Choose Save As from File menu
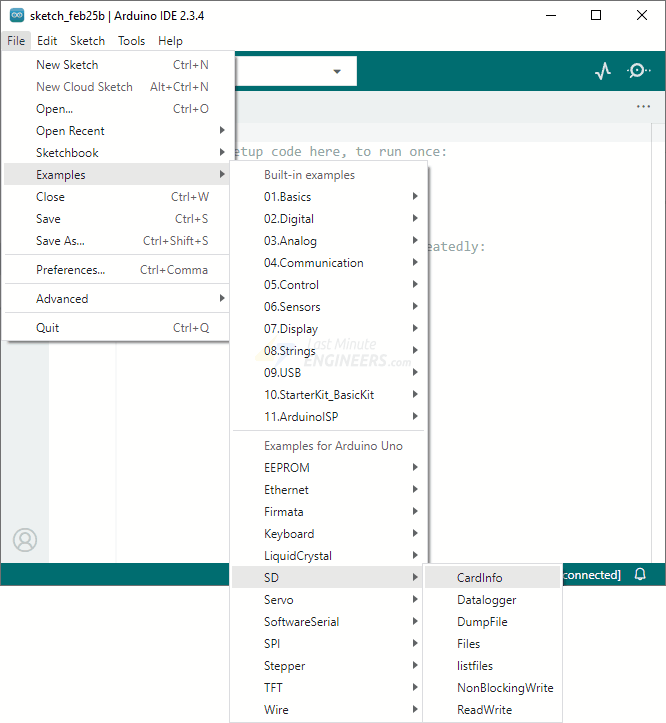This screenshot has height=723, width=666. coord(60,241)
